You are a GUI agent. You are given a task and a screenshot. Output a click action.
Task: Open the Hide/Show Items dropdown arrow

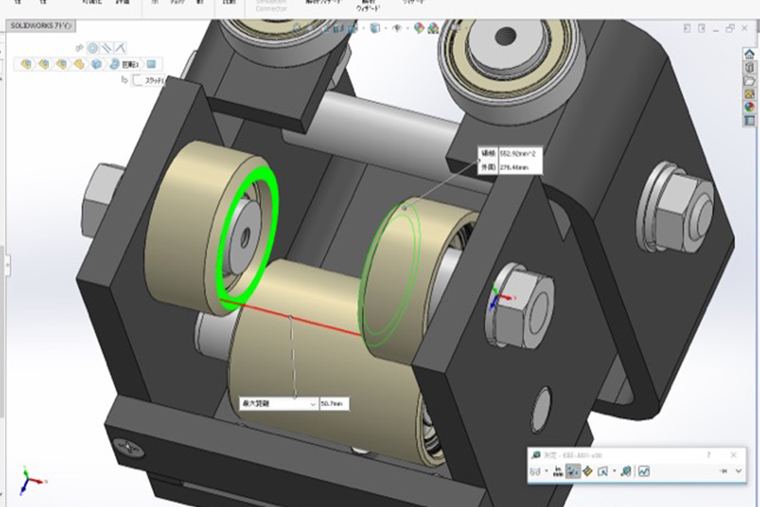click(408, 29)
